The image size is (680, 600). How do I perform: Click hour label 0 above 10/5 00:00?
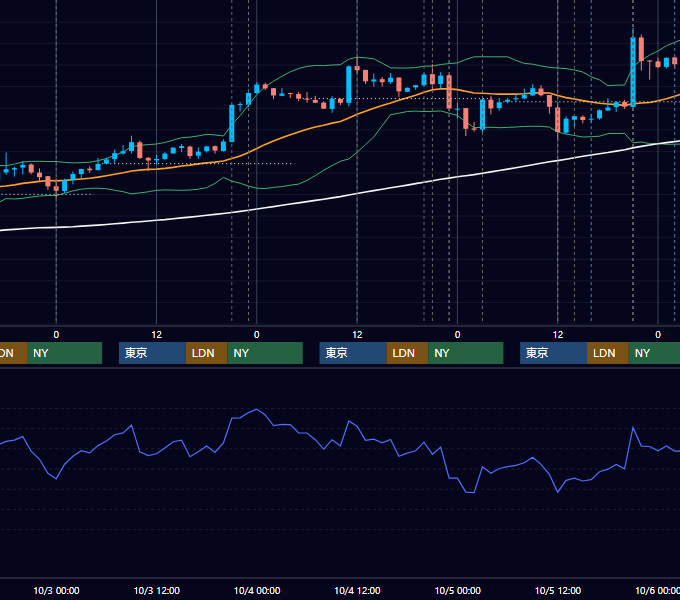click(458, 335)
